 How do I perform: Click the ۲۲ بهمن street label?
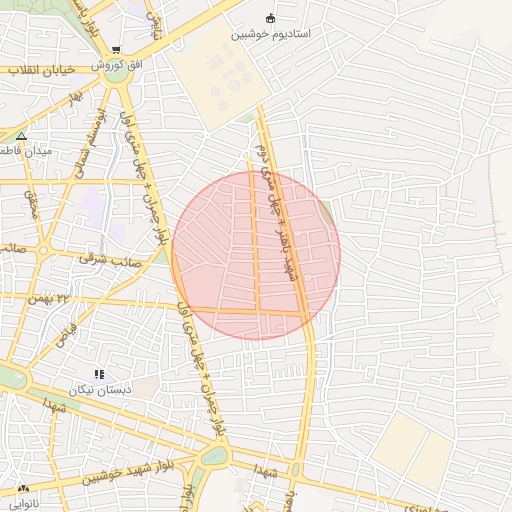pos(48,299)
